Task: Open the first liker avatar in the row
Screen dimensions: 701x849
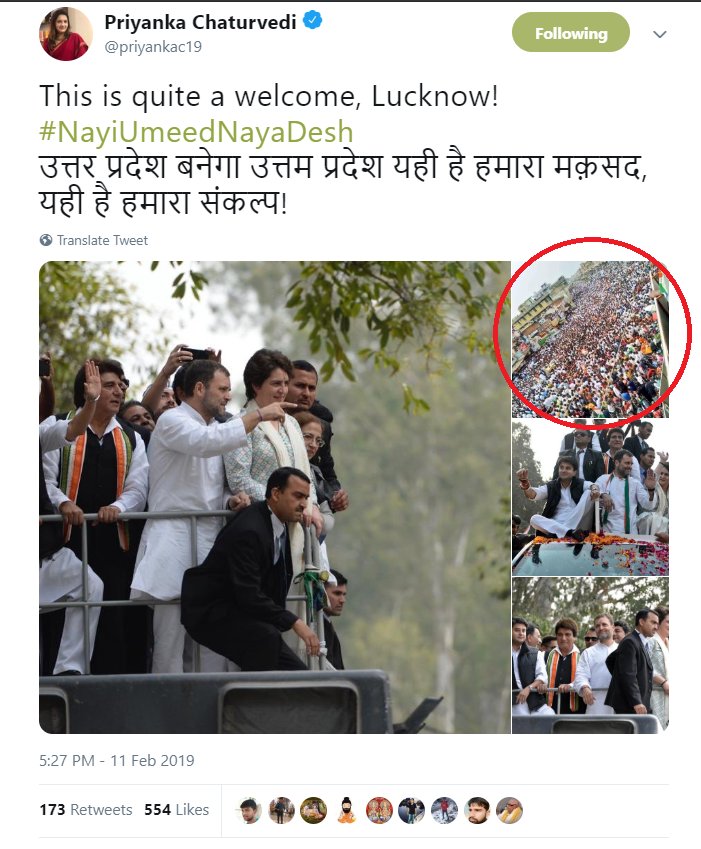Action: (x=249, y=811)
